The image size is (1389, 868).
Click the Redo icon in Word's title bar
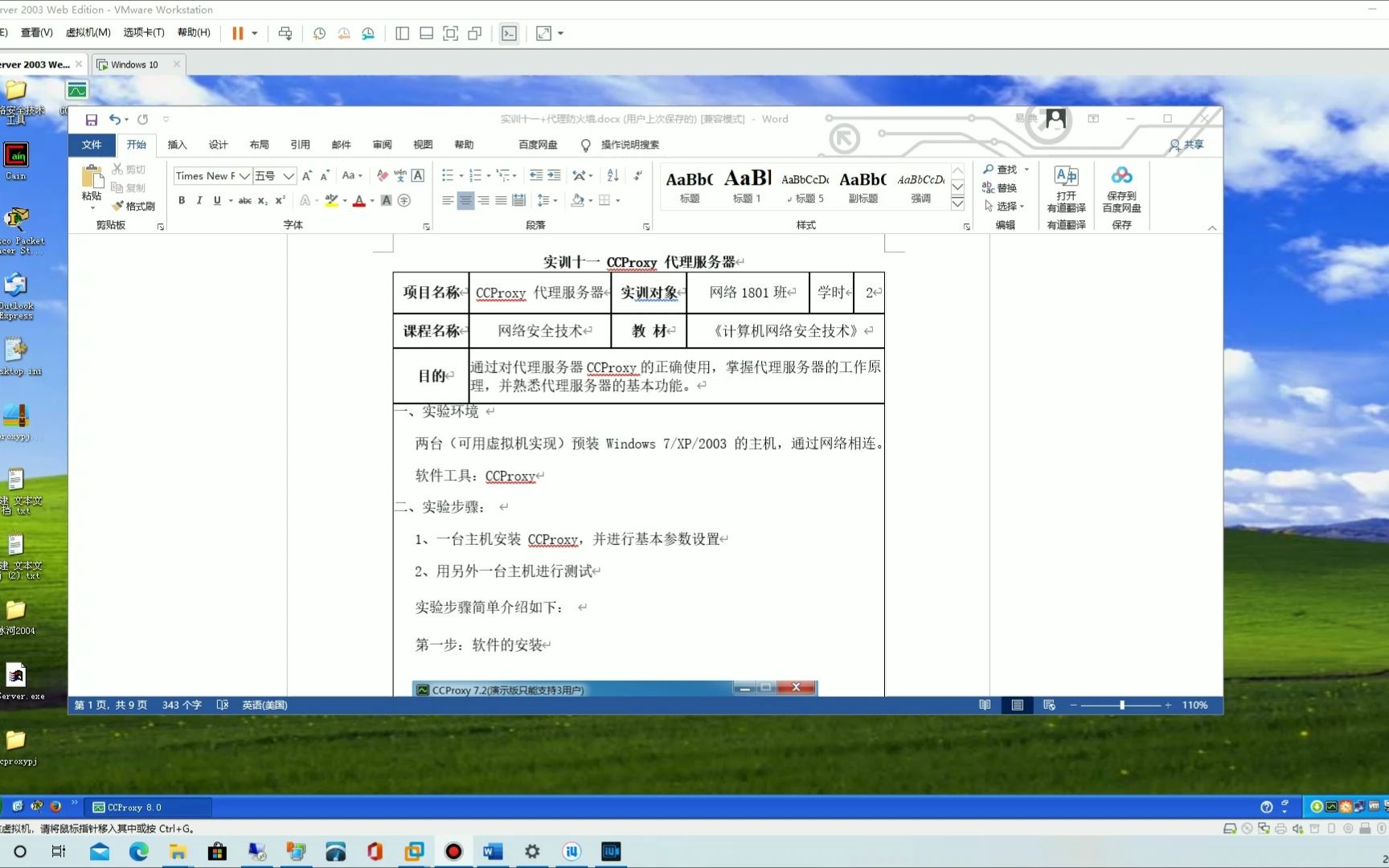[x=142, y=120]
